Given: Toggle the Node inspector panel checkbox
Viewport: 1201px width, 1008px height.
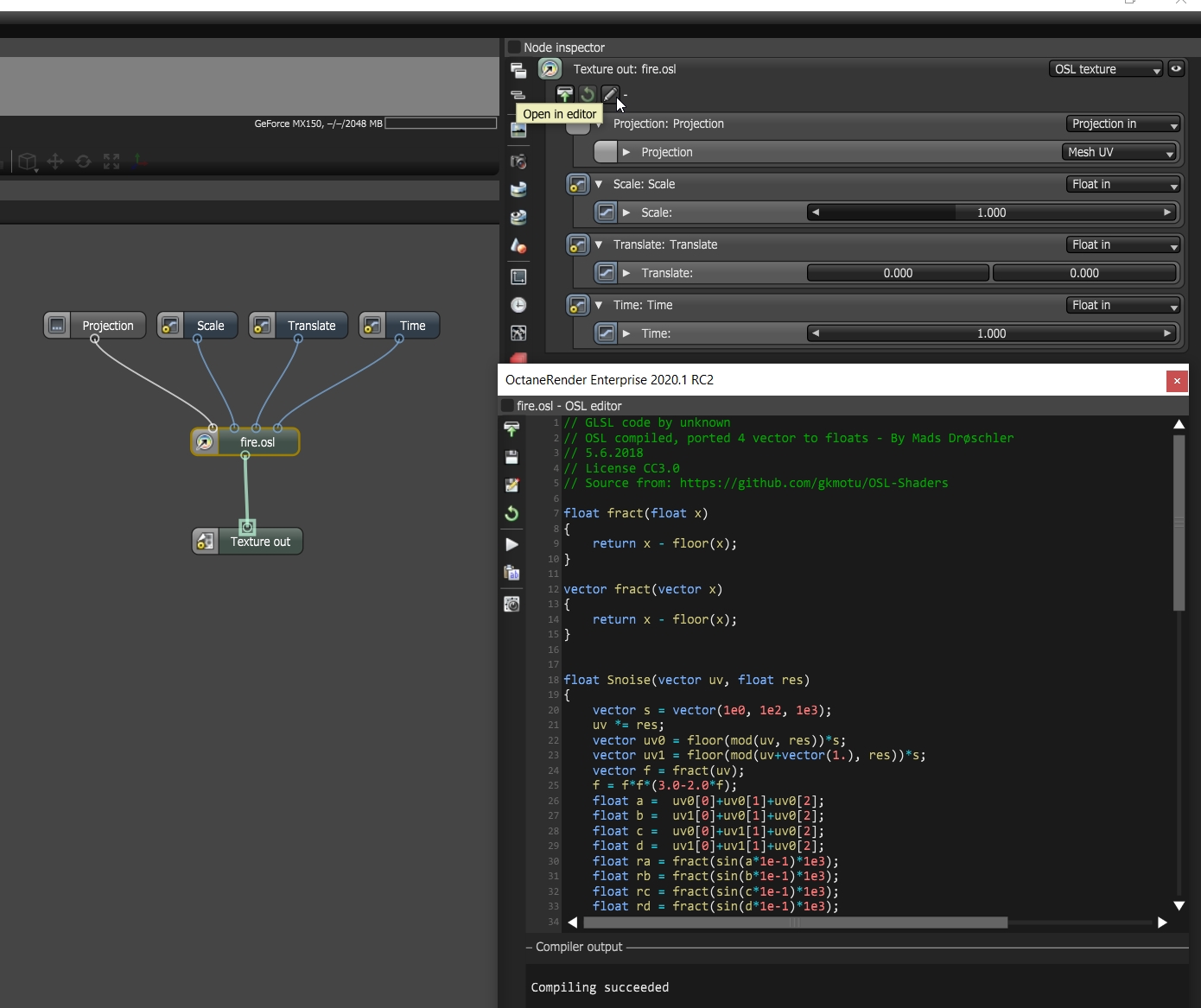Looking at the screenshot, I should coord(514,48).
